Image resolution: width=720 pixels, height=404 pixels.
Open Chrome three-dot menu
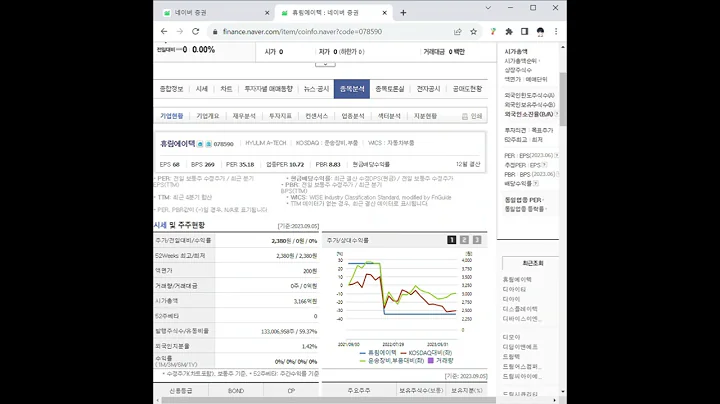click(556, 31)
